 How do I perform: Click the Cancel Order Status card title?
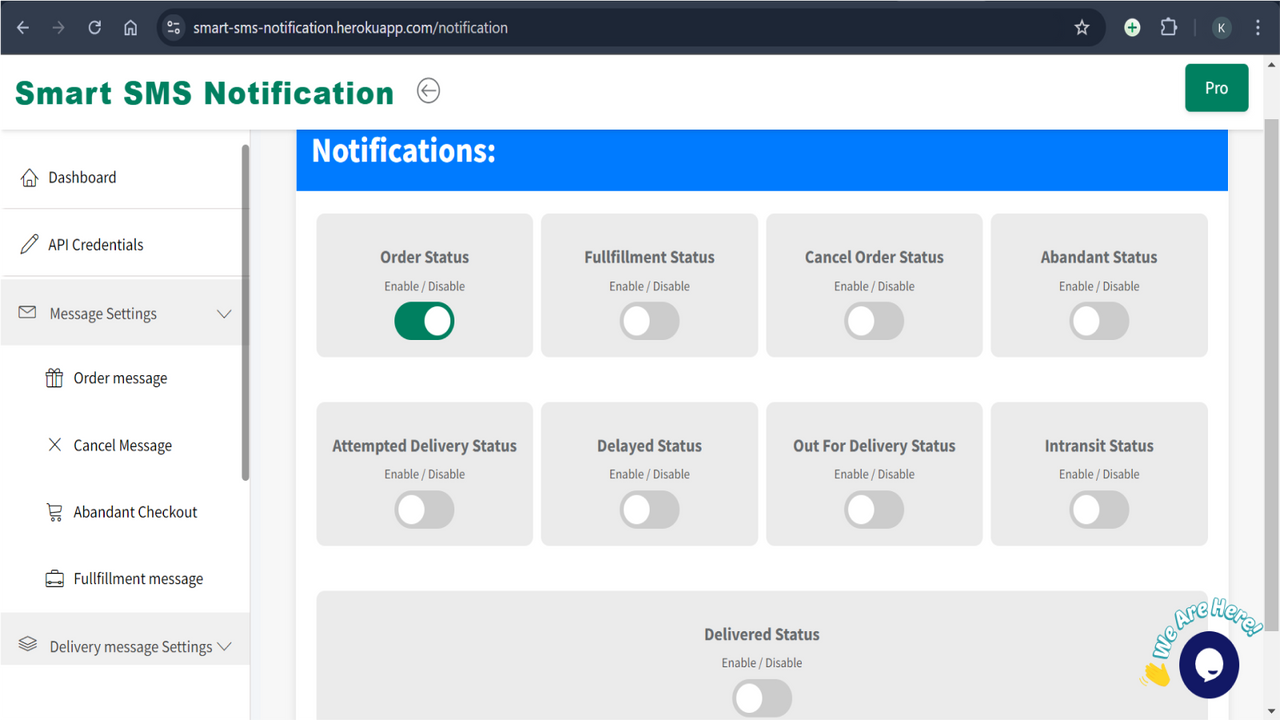874,257
